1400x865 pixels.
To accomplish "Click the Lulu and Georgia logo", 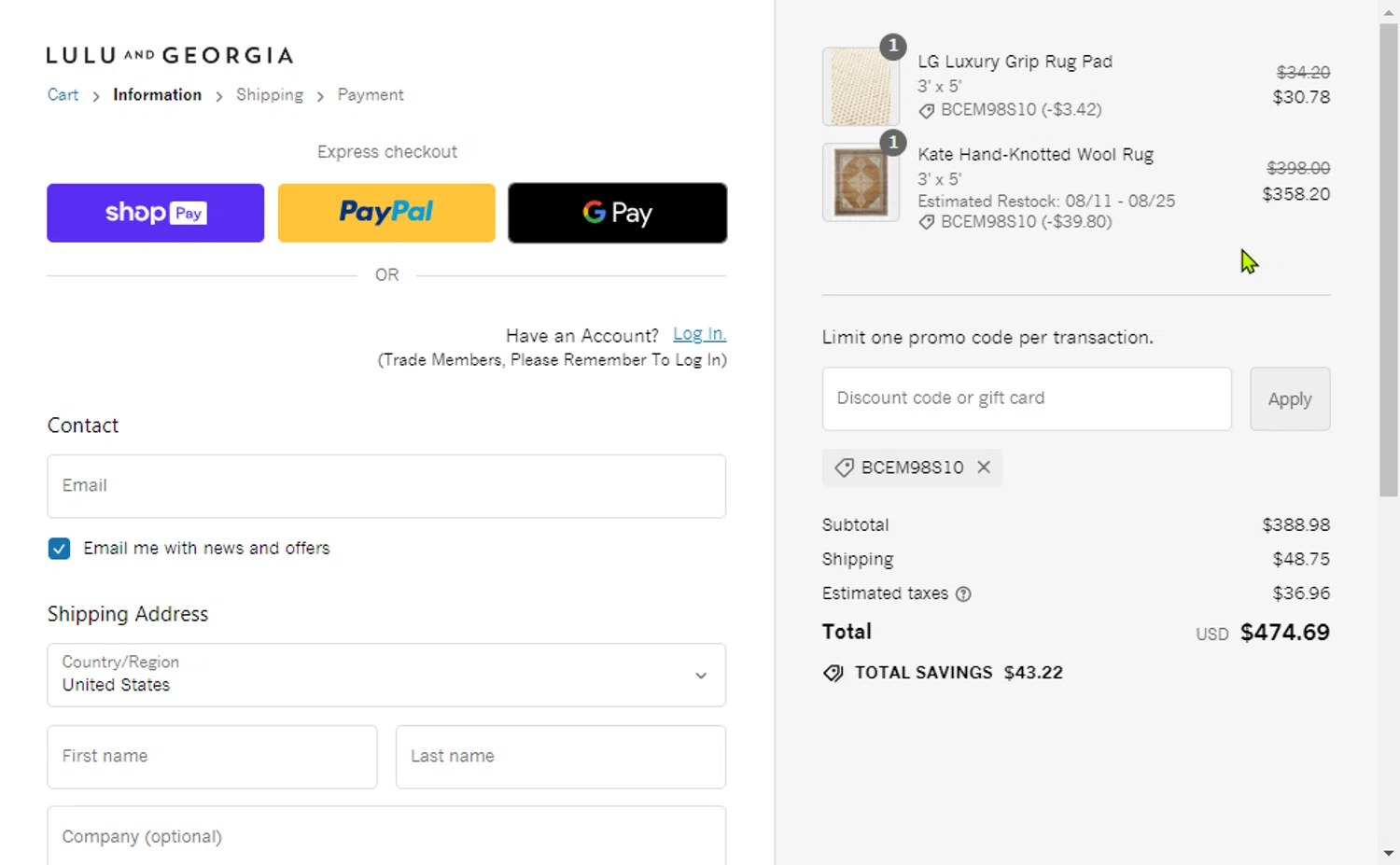I will tap(170, 56).
